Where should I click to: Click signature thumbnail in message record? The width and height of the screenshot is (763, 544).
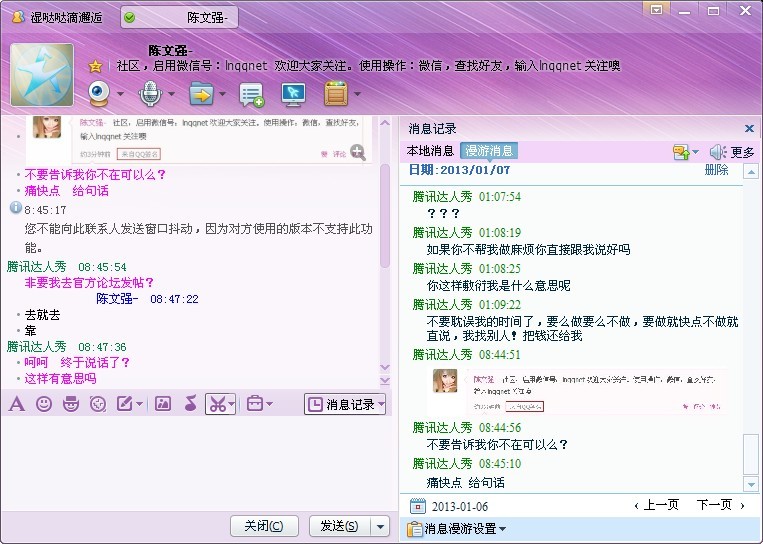pyautogui.click(x=577, y=392)
